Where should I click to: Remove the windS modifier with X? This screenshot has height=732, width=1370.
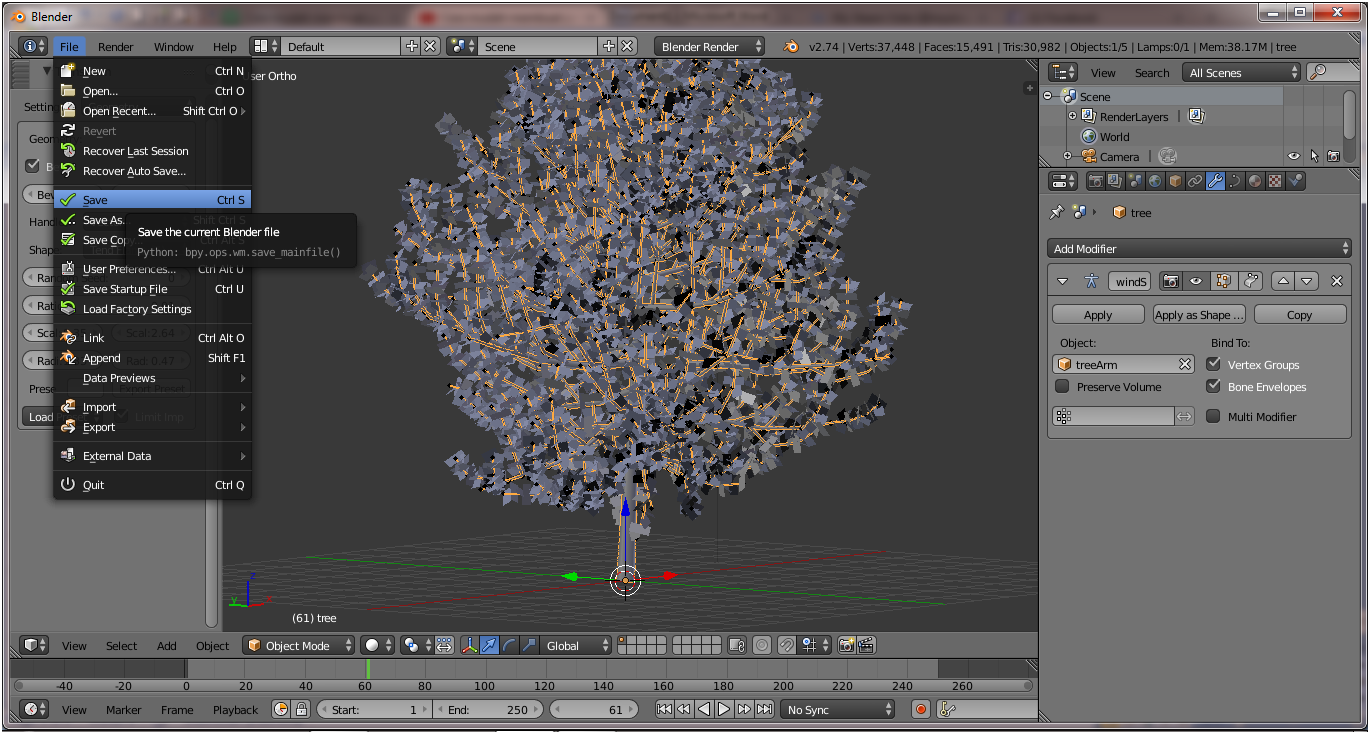coord(1336,282)
